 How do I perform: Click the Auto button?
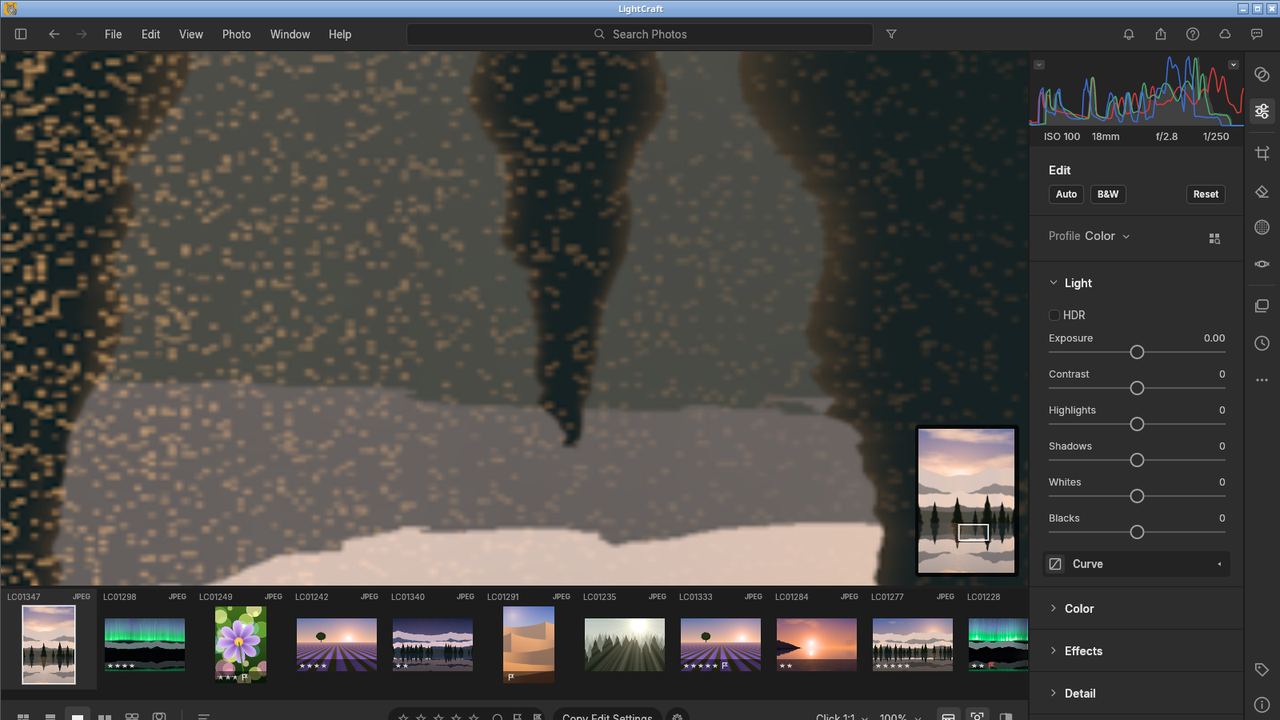1066,194
